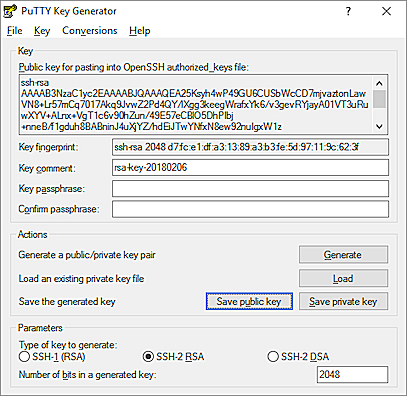Viewport: 407px width, 396px height.
Task: Click the 'Key fingerprint:' label
Action: [x=48, y=147]
